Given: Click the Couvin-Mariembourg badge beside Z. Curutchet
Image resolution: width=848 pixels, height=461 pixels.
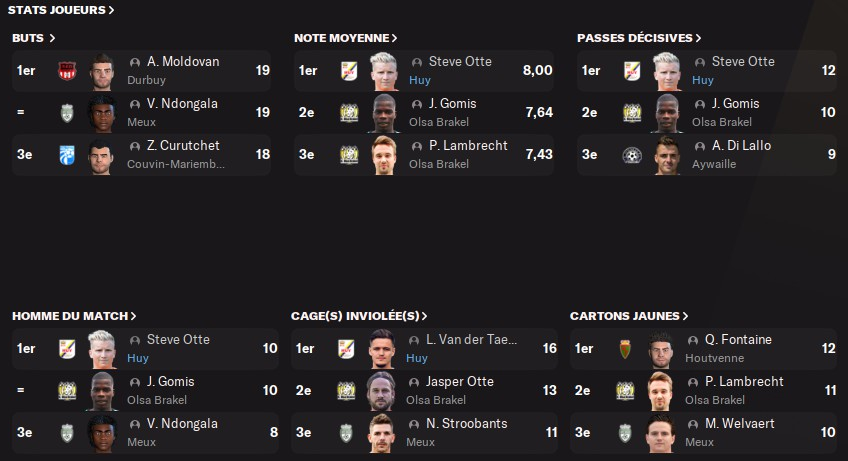Looking at the screenshot, I should pyautogui.click(x=68, y=155).
